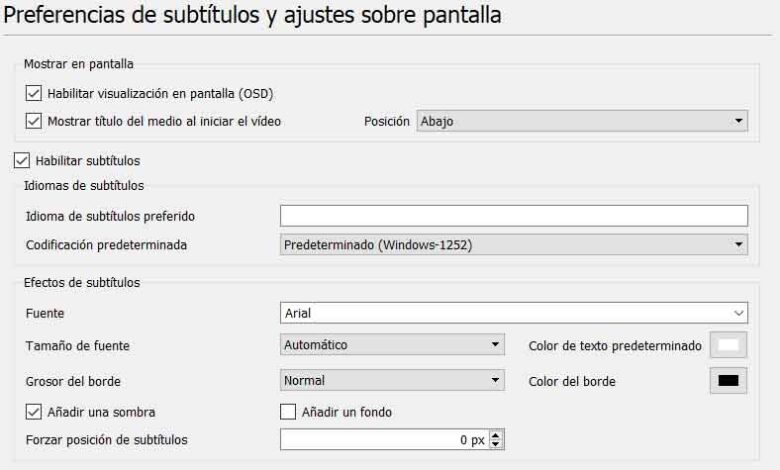
Task: Pick the Color de texto predeterminado swatch
Action: click(728, 346)
